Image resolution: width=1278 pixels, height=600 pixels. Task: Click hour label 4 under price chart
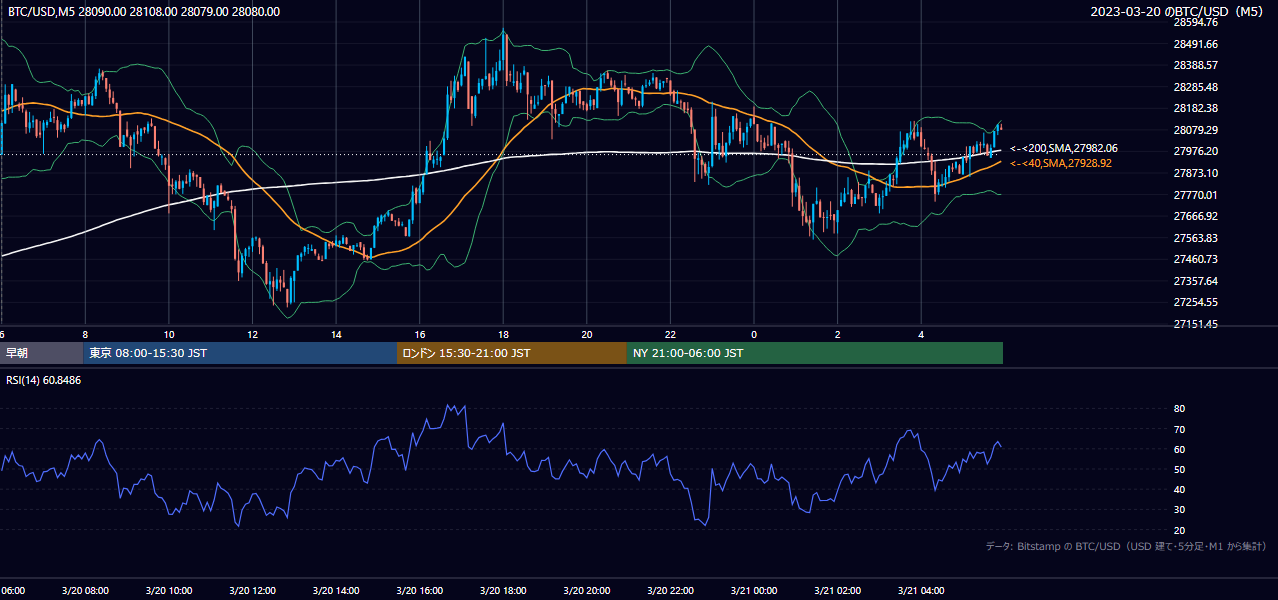point(921,335)
